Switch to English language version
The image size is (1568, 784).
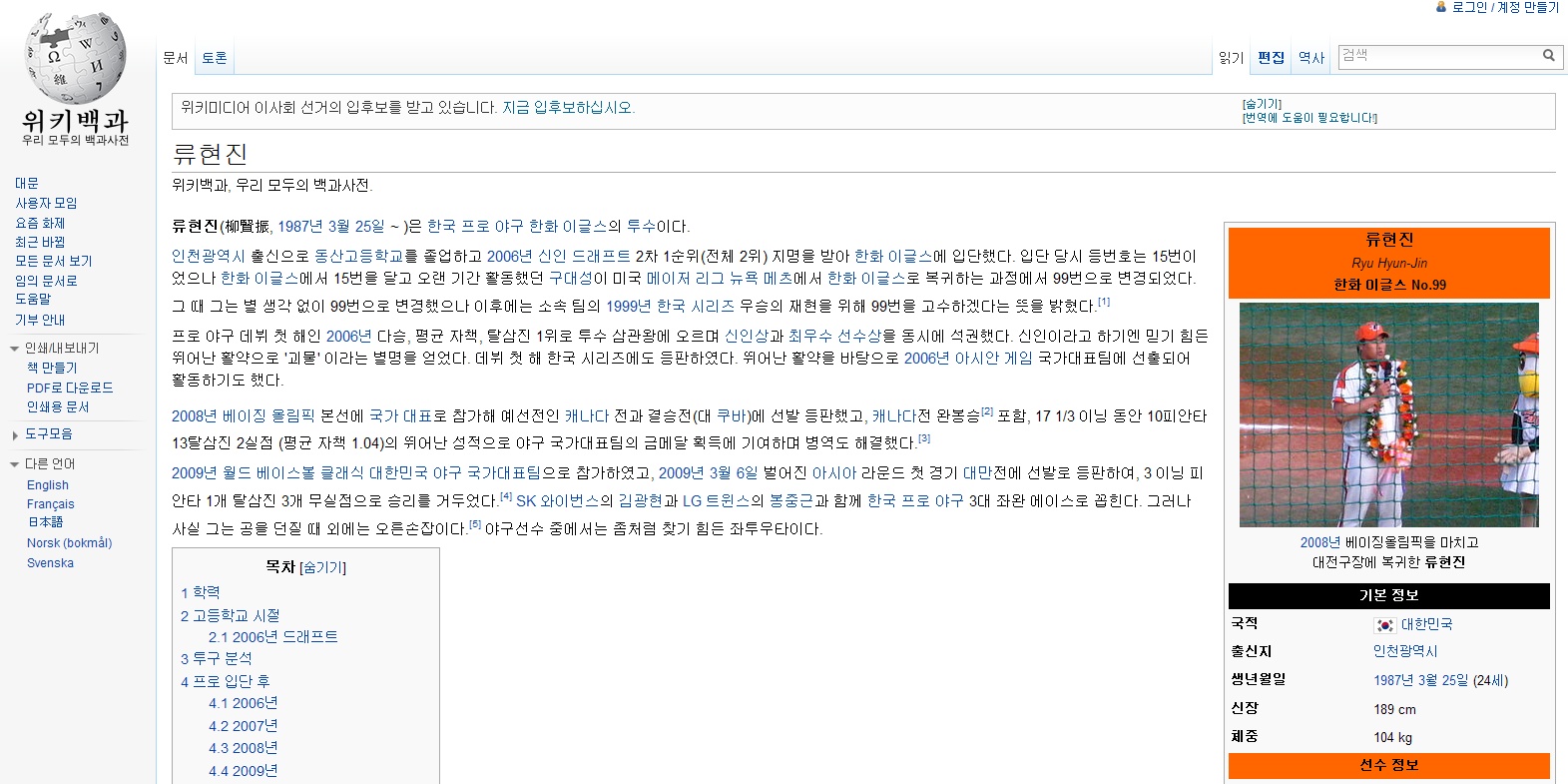(48, 485)
